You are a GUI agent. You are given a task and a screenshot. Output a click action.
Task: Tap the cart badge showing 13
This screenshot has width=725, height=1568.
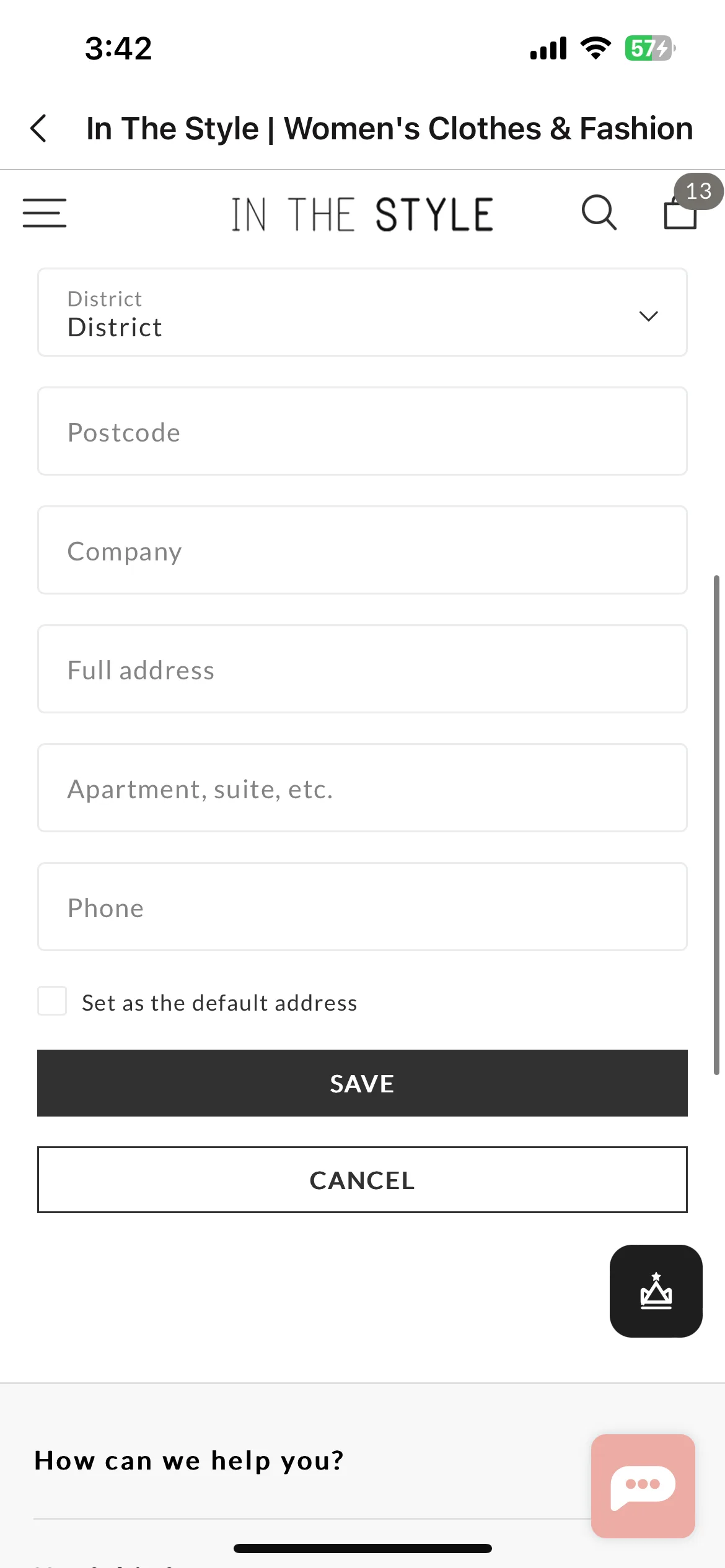(x=699, y=191)
